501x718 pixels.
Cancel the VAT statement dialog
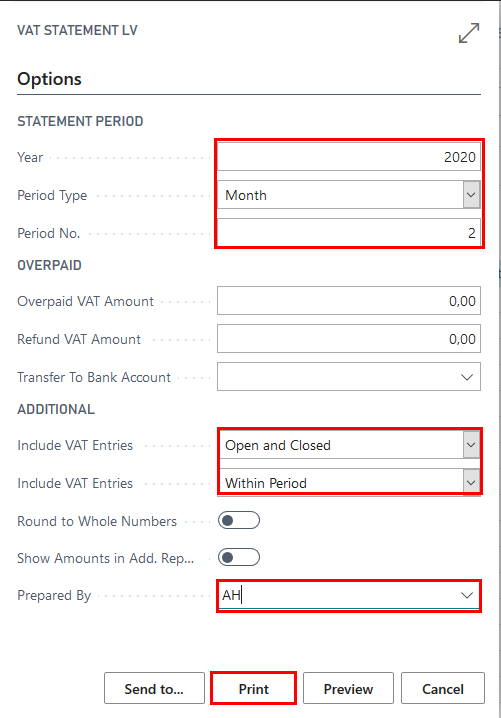point(443,689)
